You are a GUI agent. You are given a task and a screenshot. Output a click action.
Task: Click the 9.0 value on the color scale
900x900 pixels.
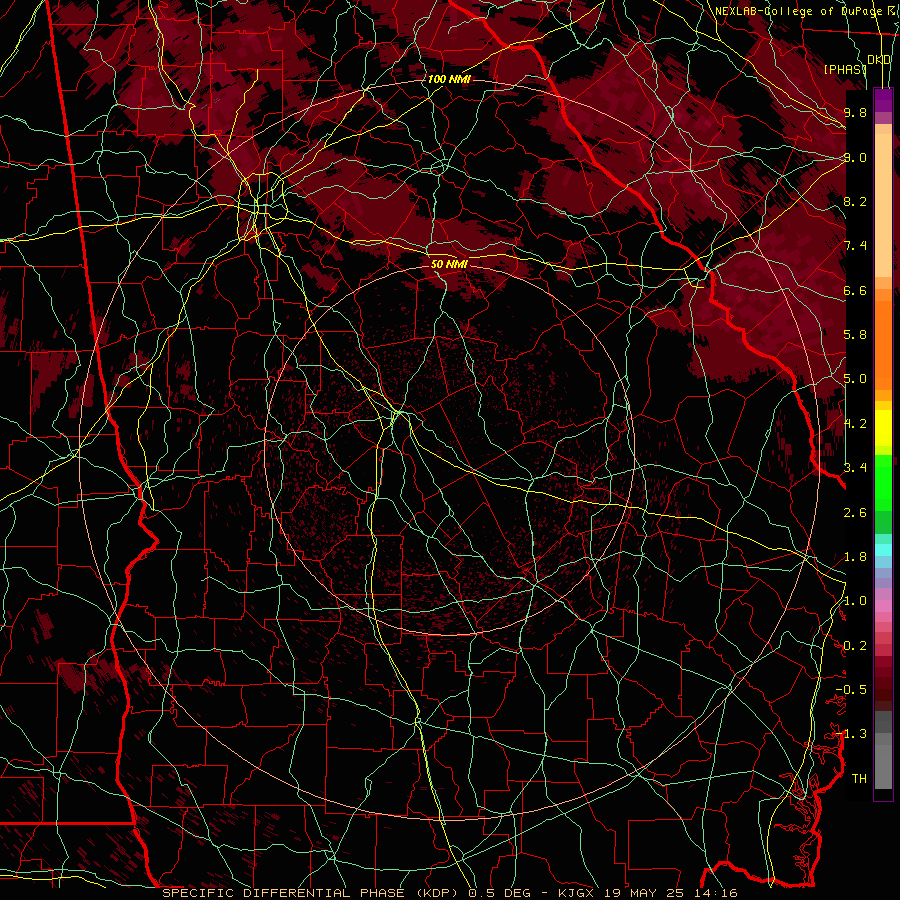pyautogui.click(x=855, y=157)
